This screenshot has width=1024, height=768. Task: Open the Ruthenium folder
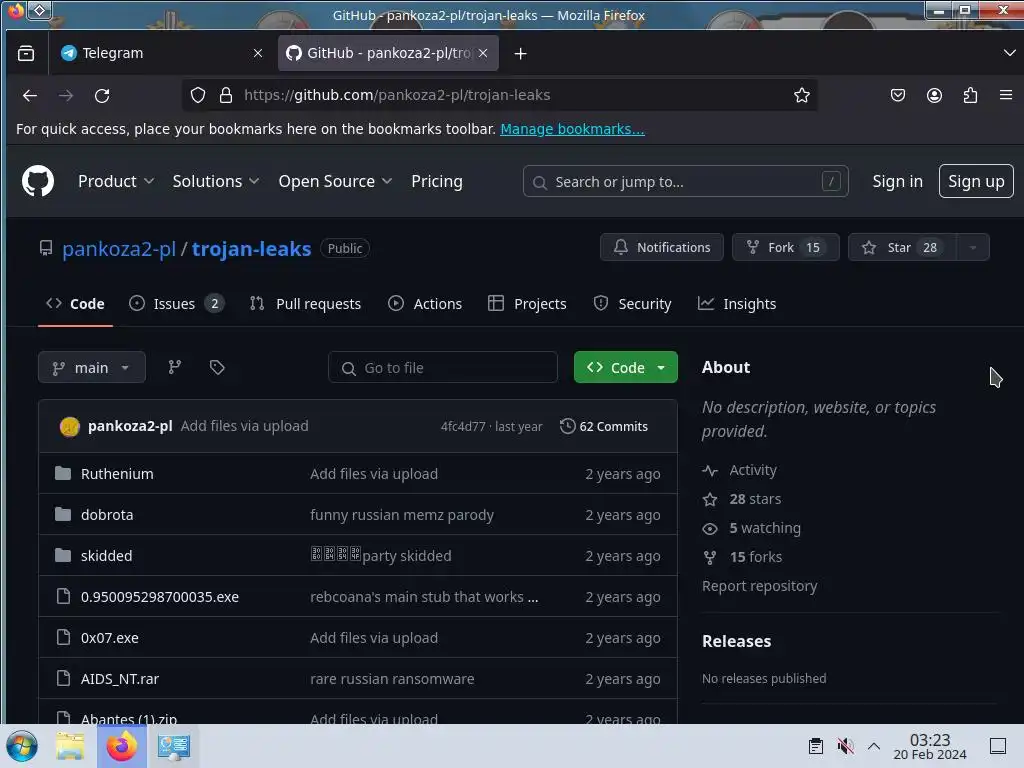pyautogui.click(x=117, y=474)
